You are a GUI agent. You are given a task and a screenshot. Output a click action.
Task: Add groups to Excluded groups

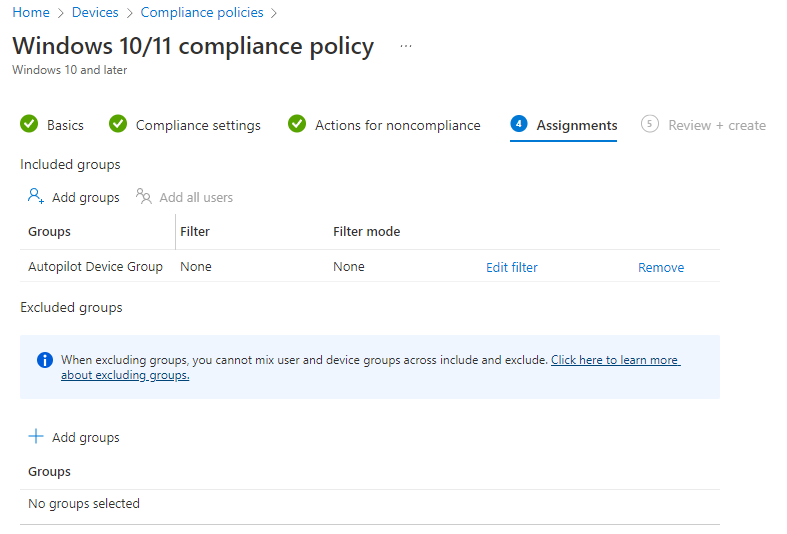point(86,437)
